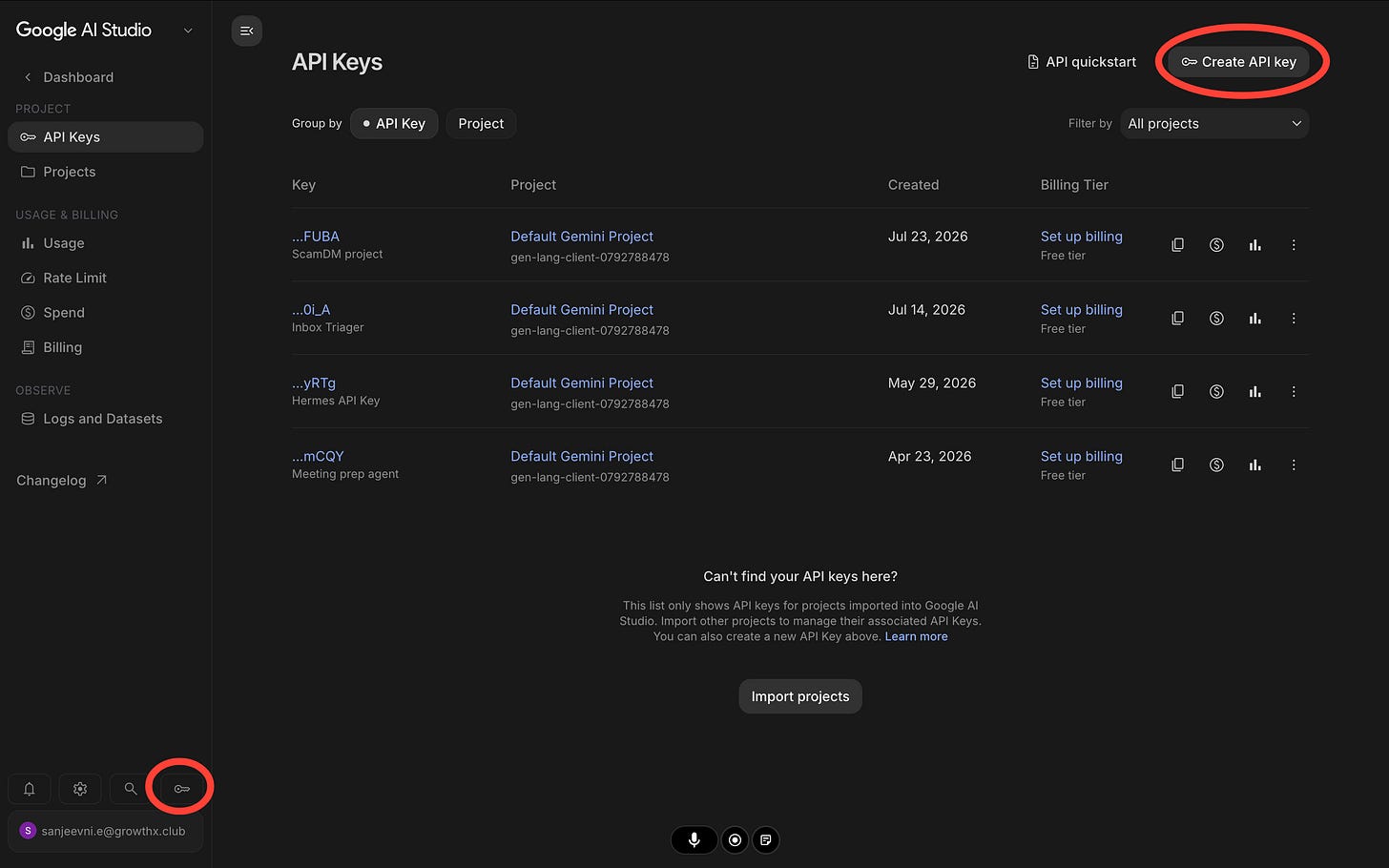Open spend icon for ...mCQY key

click(x=1216, y=465)
